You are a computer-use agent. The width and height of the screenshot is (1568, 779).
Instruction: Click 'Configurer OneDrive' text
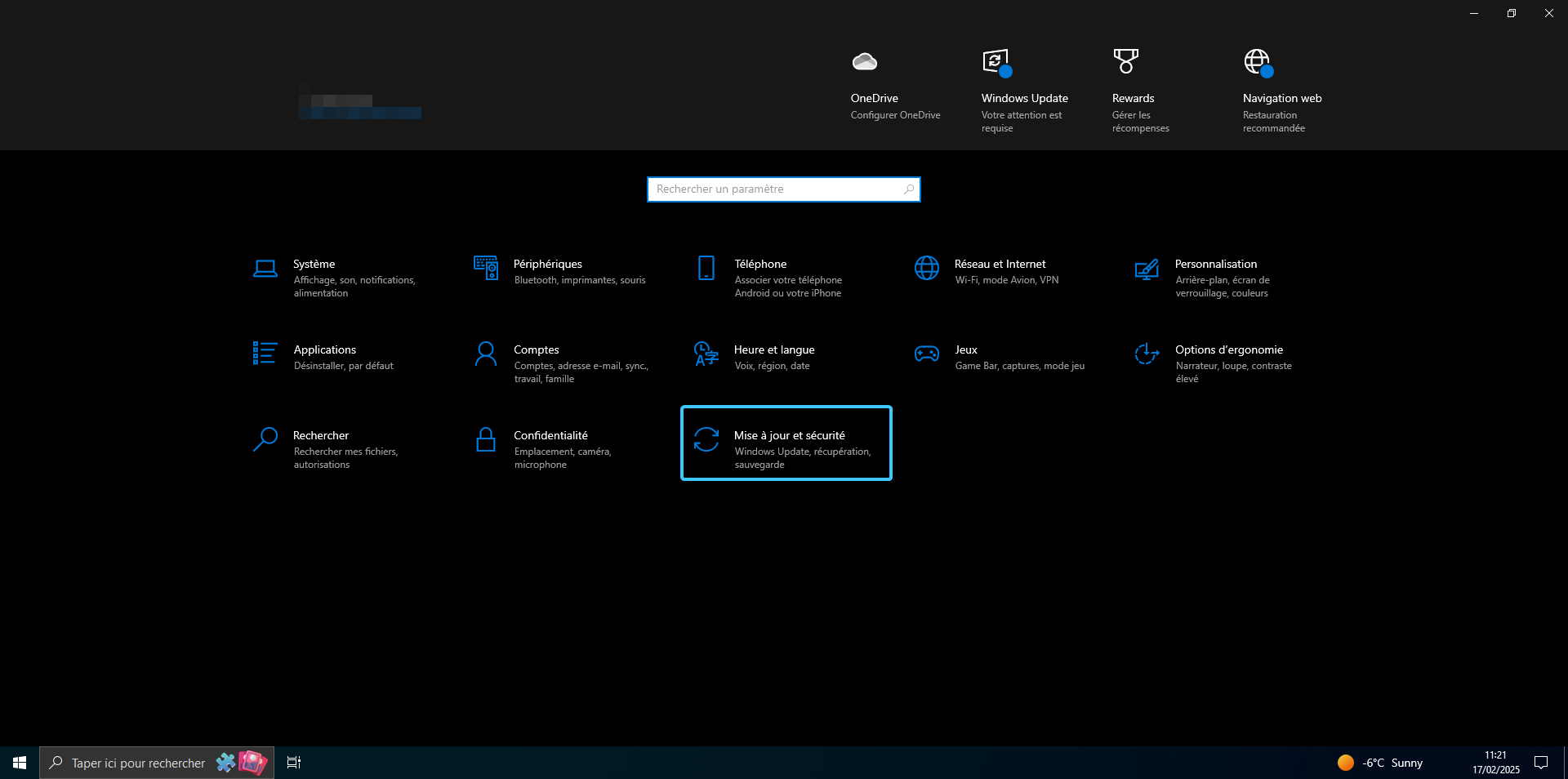(896, 115)
